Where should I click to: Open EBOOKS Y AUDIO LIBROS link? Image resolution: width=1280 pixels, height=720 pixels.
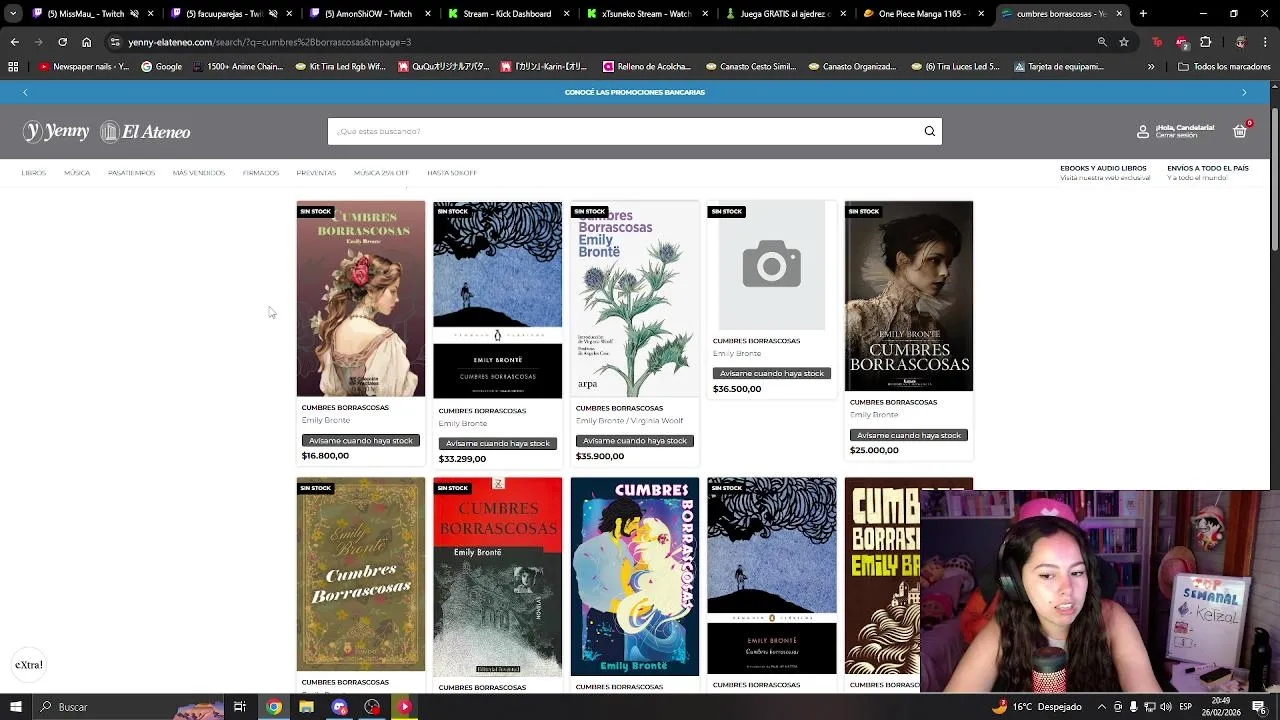(1103, 168)
